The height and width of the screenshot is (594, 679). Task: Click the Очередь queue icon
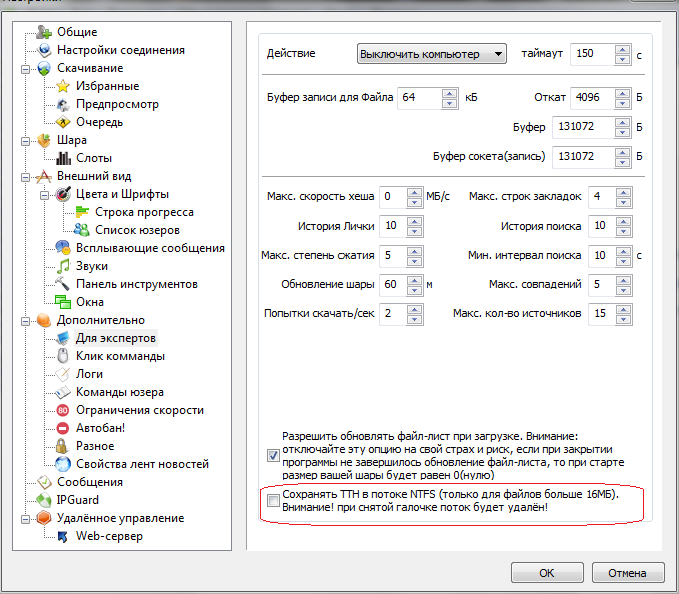pos(63,122)
